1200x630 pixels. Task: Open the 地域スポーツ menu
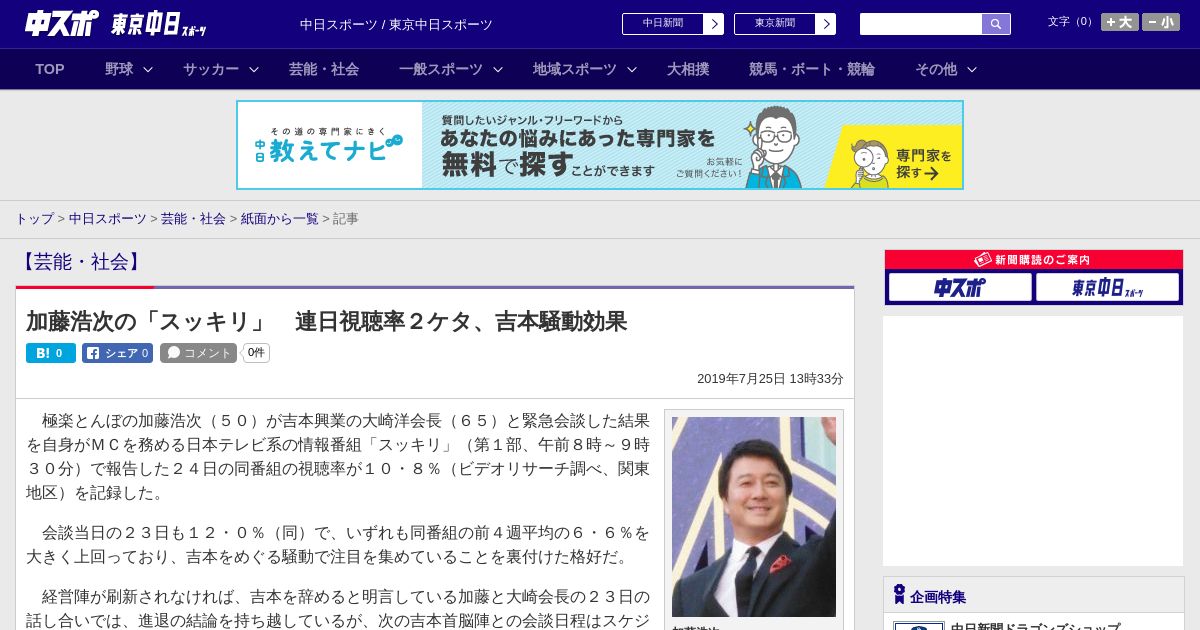coord(575,69)
